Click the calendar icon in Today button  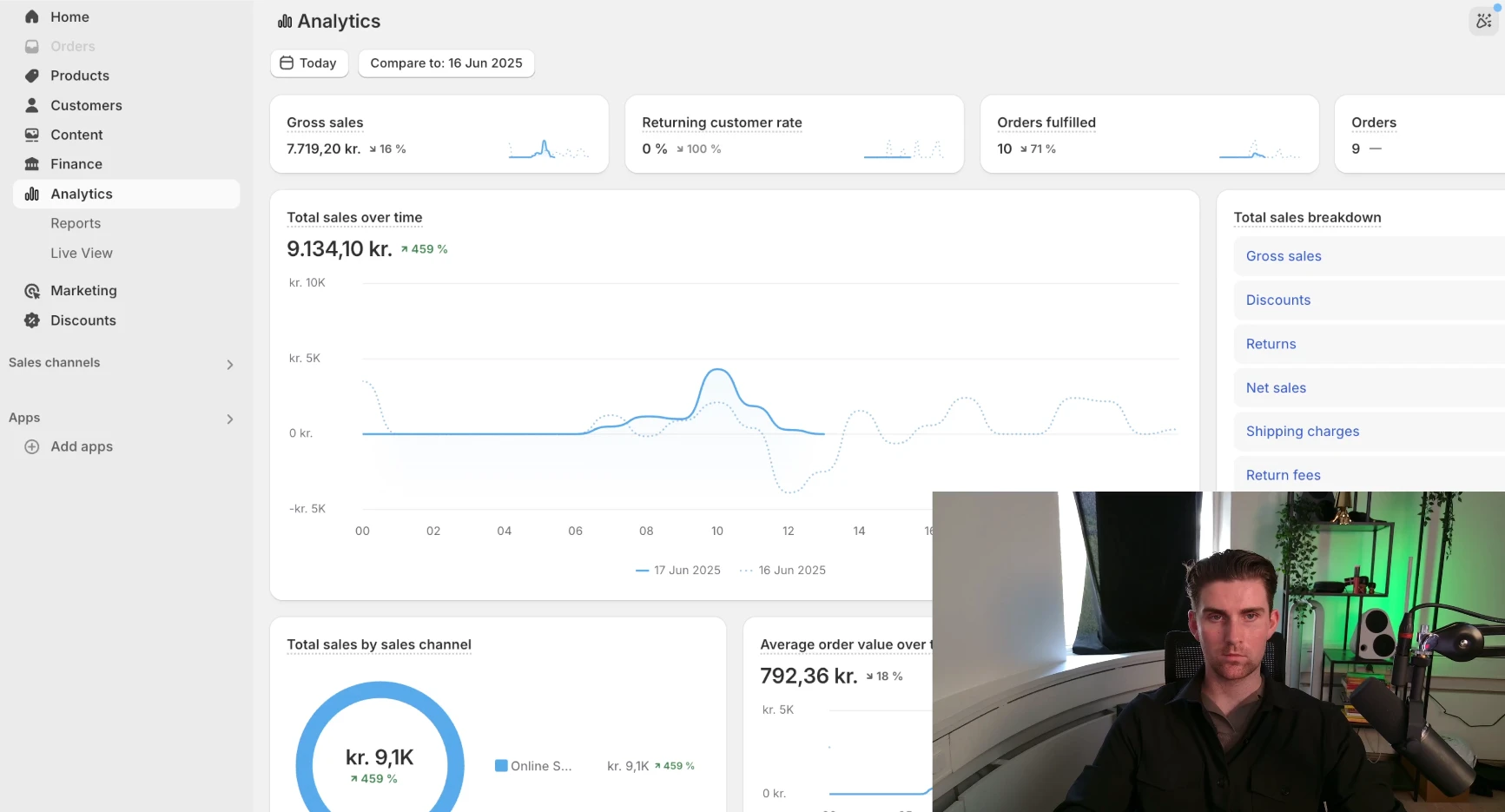click(x=287, y=63)
